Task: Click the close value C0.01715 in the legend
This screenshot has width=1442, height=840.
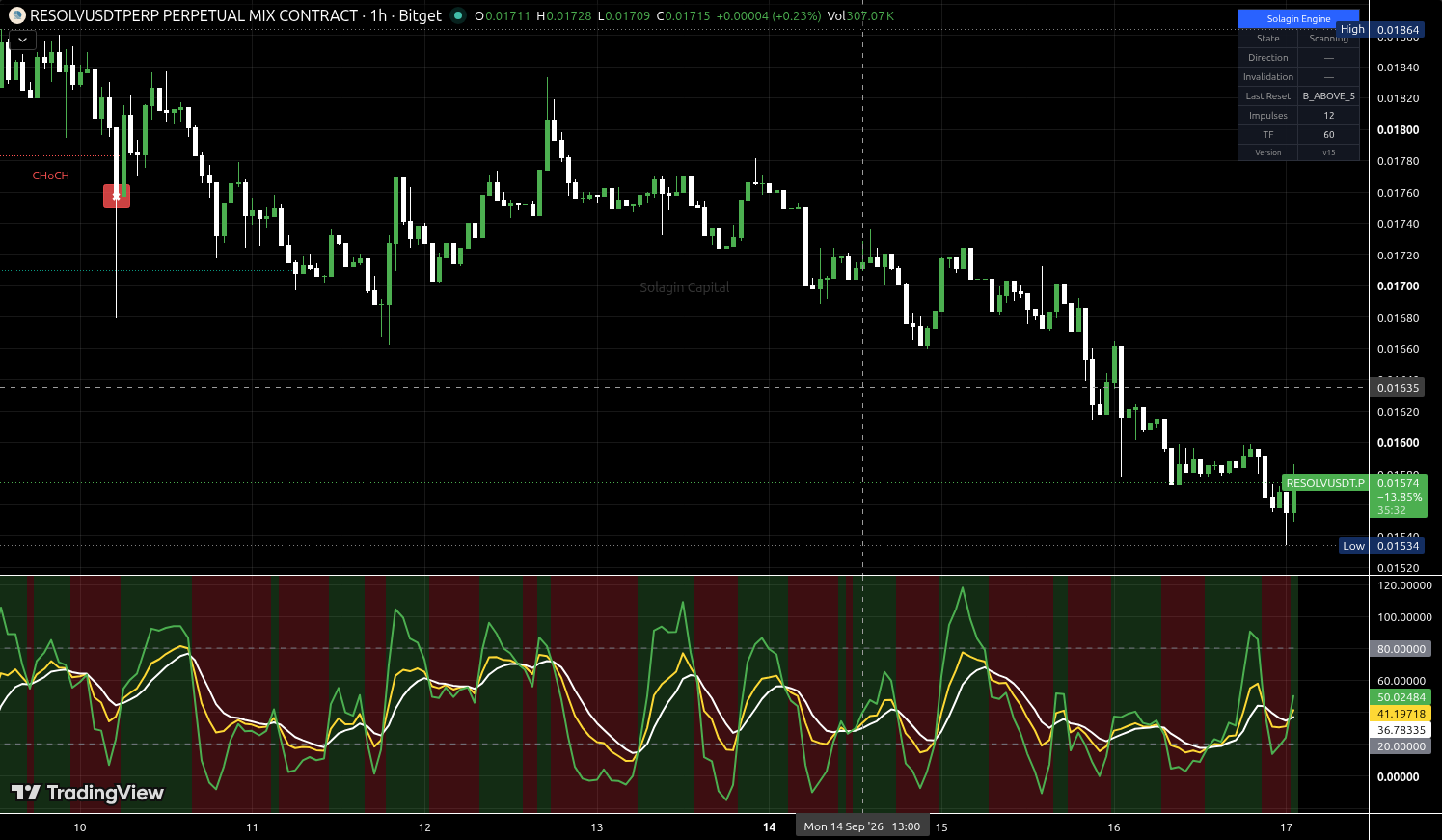Action: click(683, 16)
